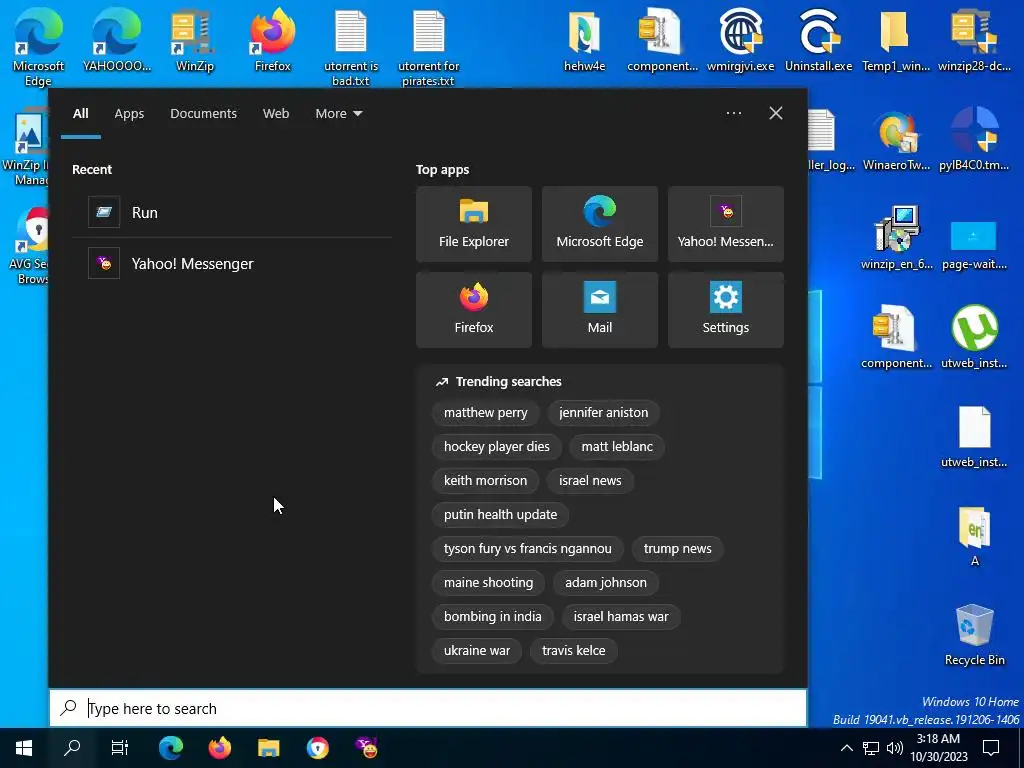Image resolution: width=1024 pixels, height=768 pixels.
Task: Switch to the All search tab
Action: tap(80, 114)
